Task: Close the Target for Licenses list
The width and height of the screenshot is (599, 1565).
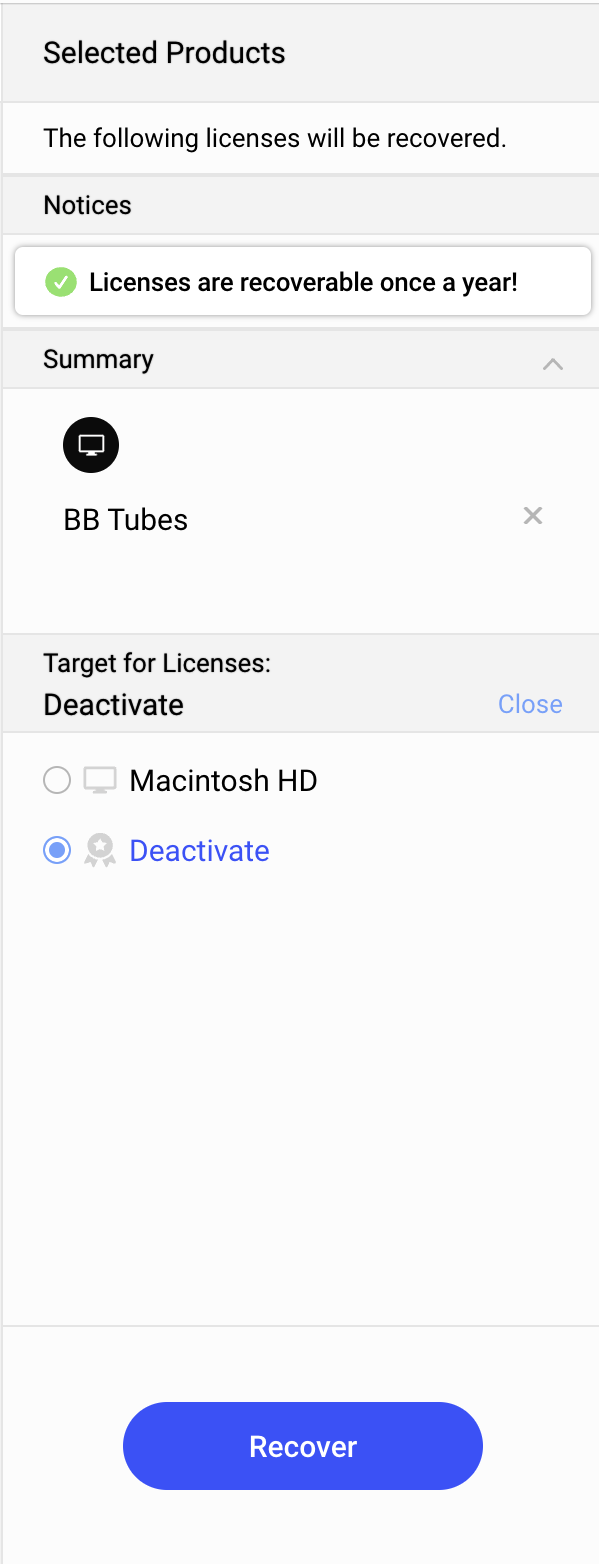Action: (x=530, y=704)
